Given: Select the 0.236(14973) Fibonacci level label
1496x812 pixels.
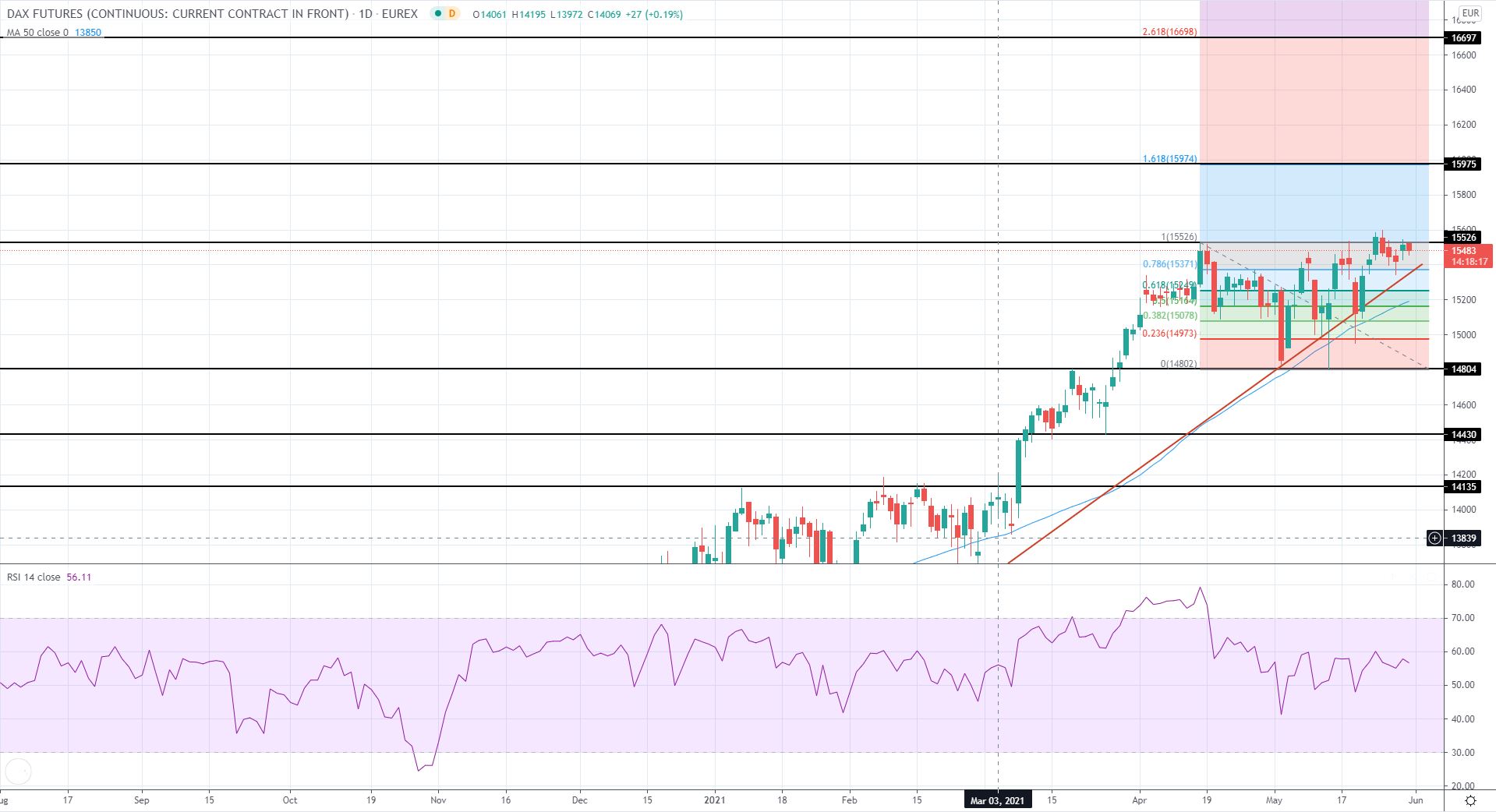Looking at the screenshot, I should click(x=1169, y=334).
